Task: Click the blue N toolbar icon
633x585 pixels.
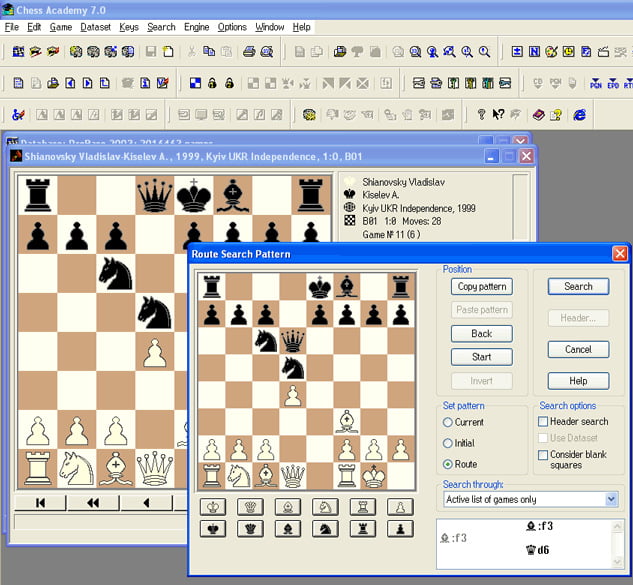Action: point(534,51)
